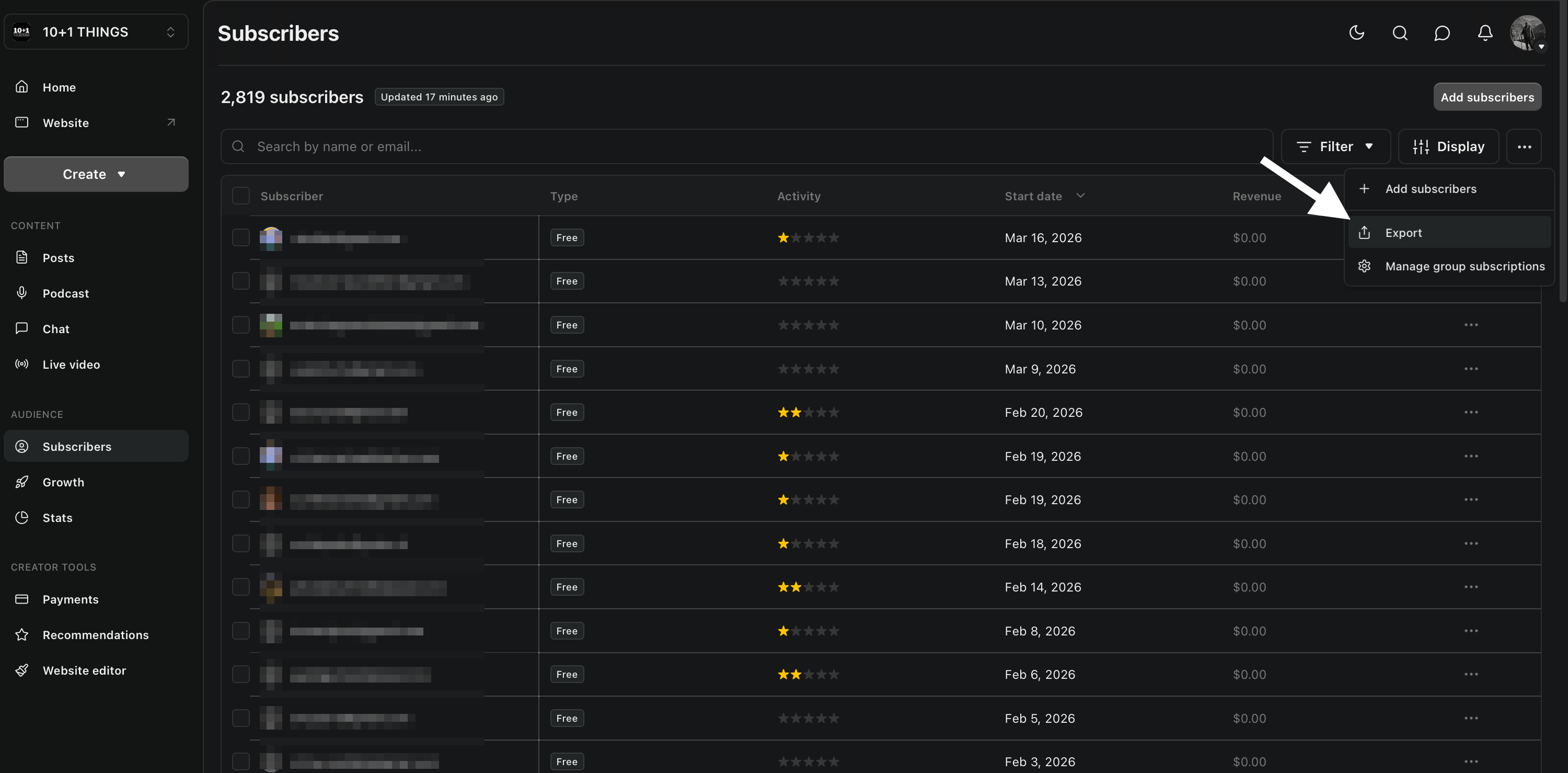The width and height of the screenshot is (1568, 773).
Task: Check the select-all subscribers checkbox
Action: [x=240, y=196]
